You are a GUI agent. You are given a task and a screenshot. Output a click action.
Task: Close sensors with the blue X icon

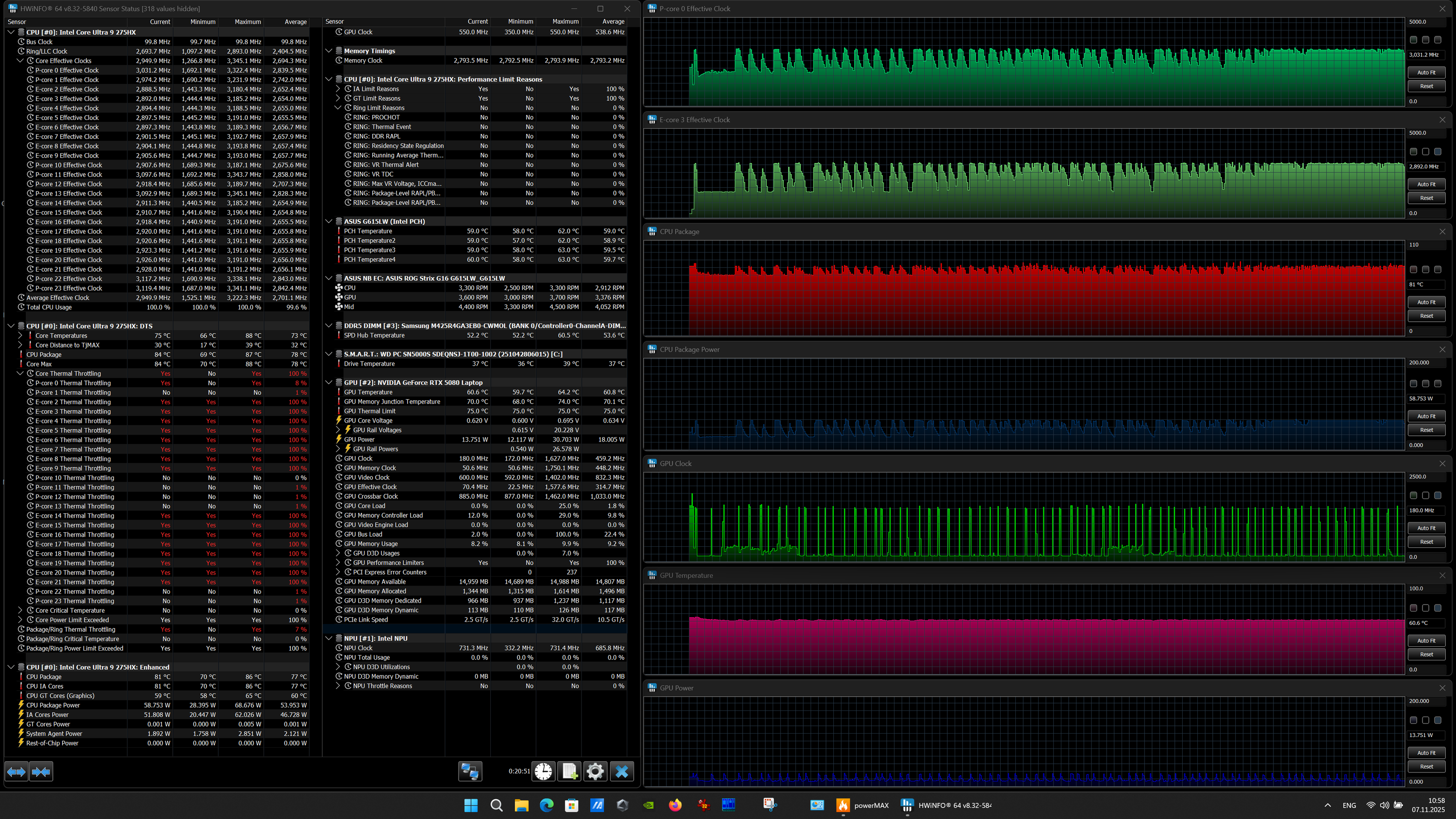click(622, 771)
